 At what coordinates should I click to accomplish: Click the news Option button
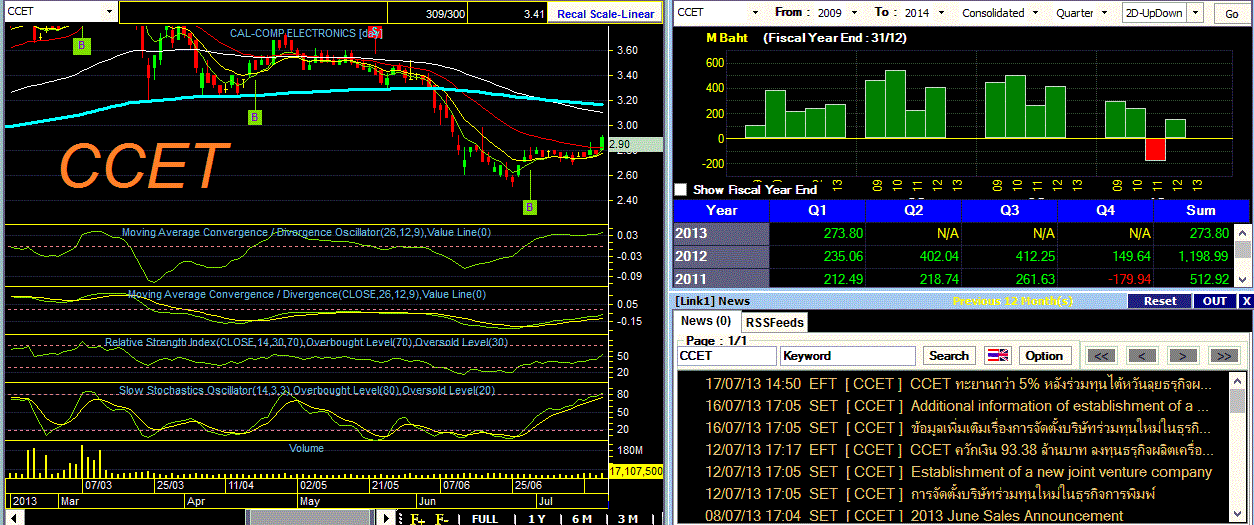click(1044, 356)
